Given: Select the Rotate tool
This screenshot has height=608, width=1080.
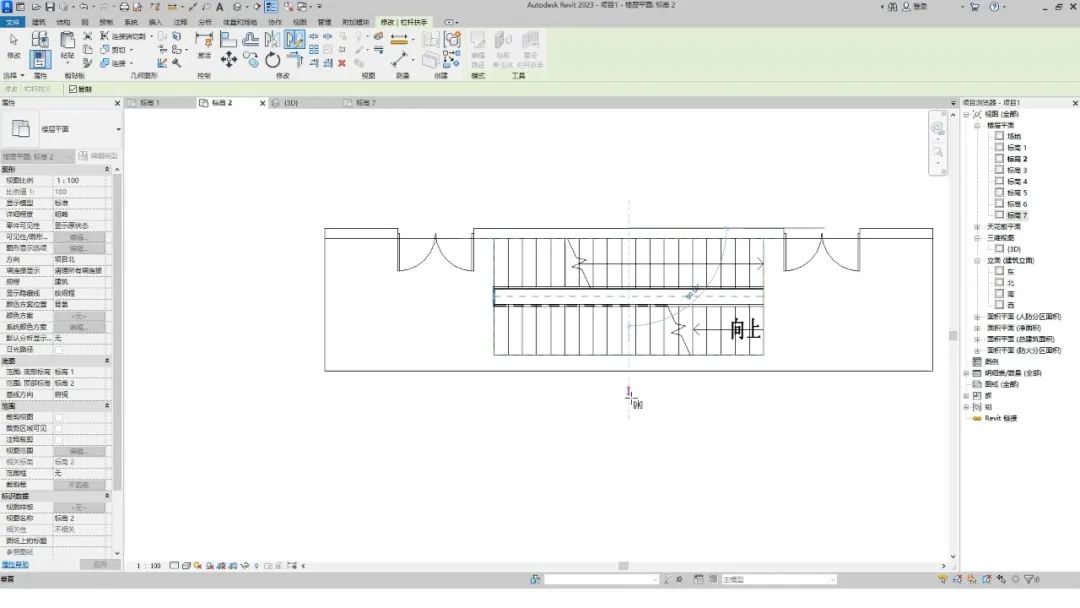Looking at the screenshot, I should point(273,60).
